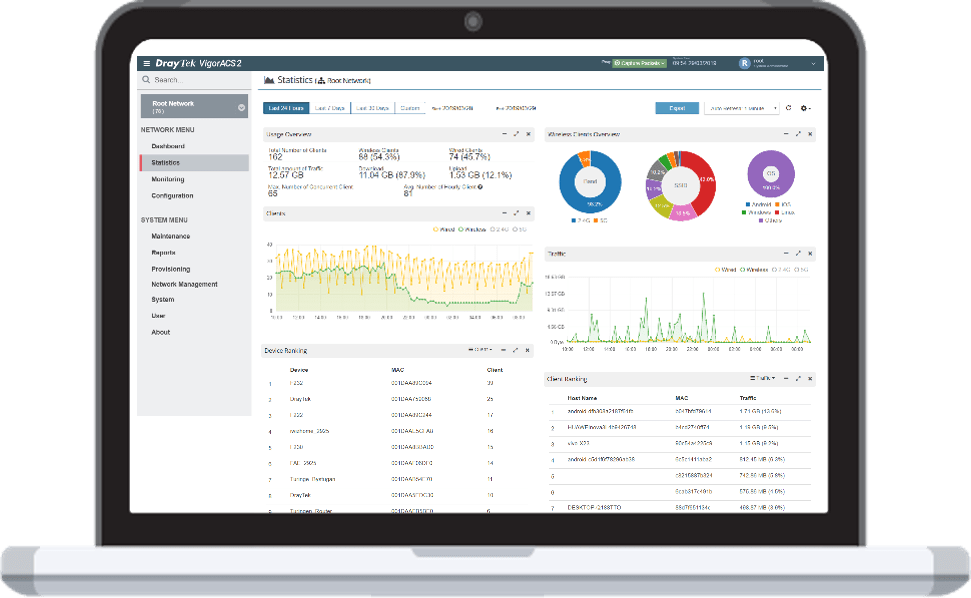Open Monitoring in the Network Menu

(168, 179)
